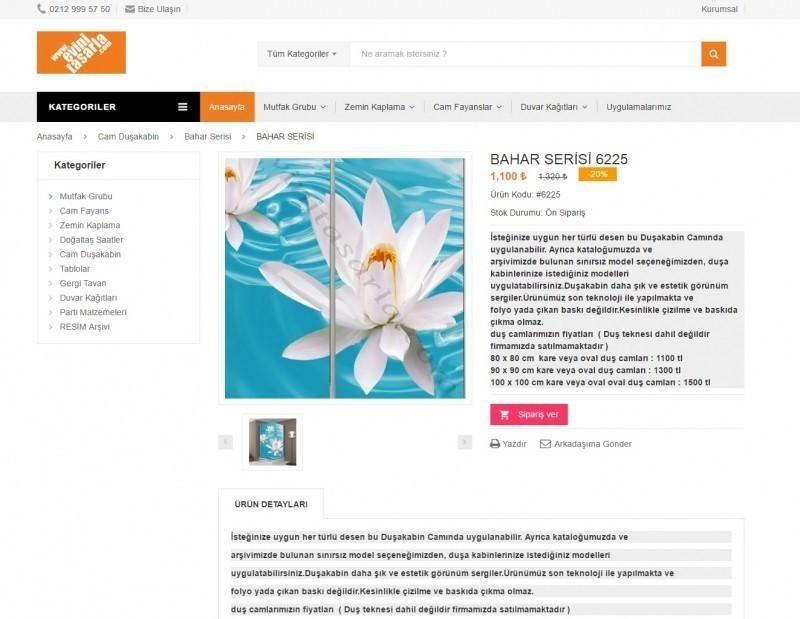Click the phone icon in top bar
Screen dimensions: 800x619
[41, 9]
